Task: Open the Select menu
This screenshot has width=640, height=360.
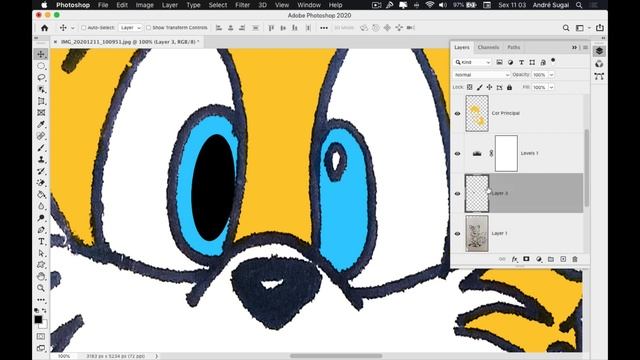Action: click(x=218, y=5)
